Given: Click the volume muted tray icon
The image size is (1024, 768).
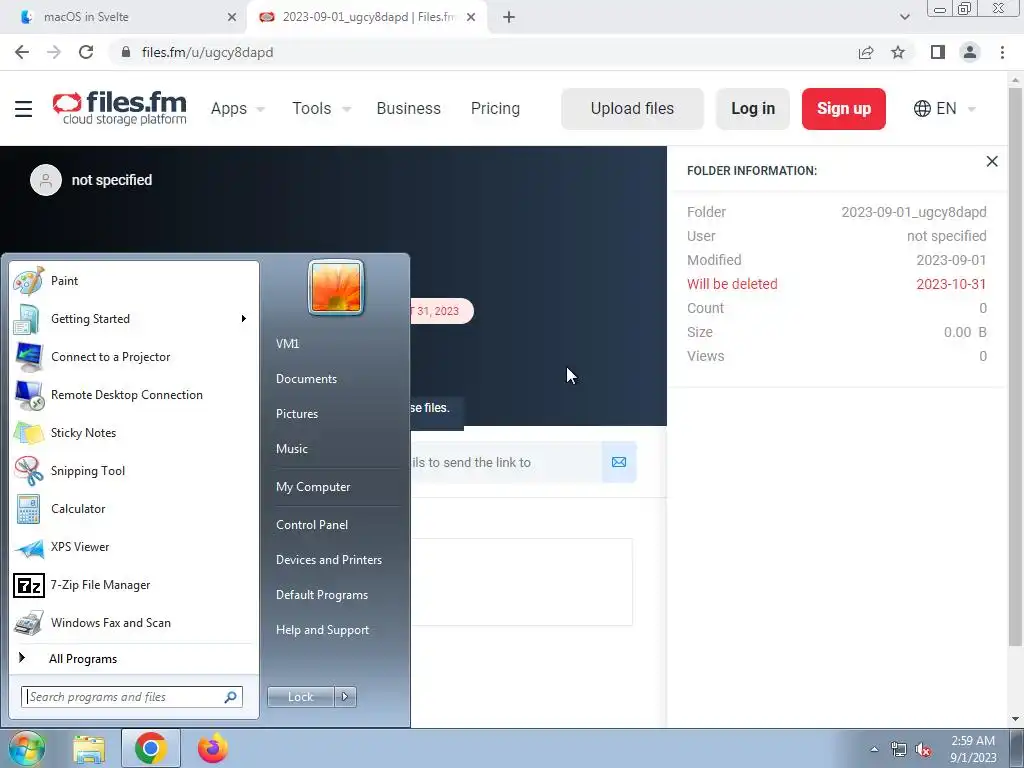Looking at the screenshot, I should 923,750.
